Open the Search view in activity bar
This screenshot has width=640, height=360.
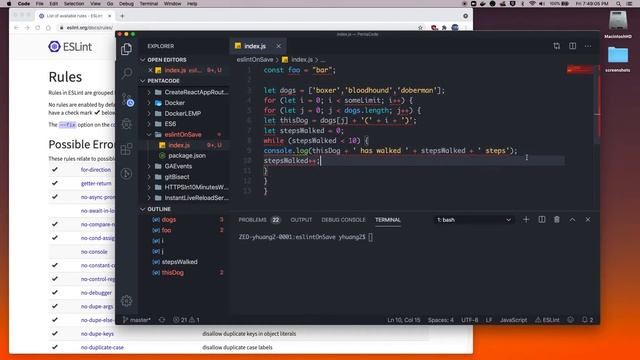127,73
